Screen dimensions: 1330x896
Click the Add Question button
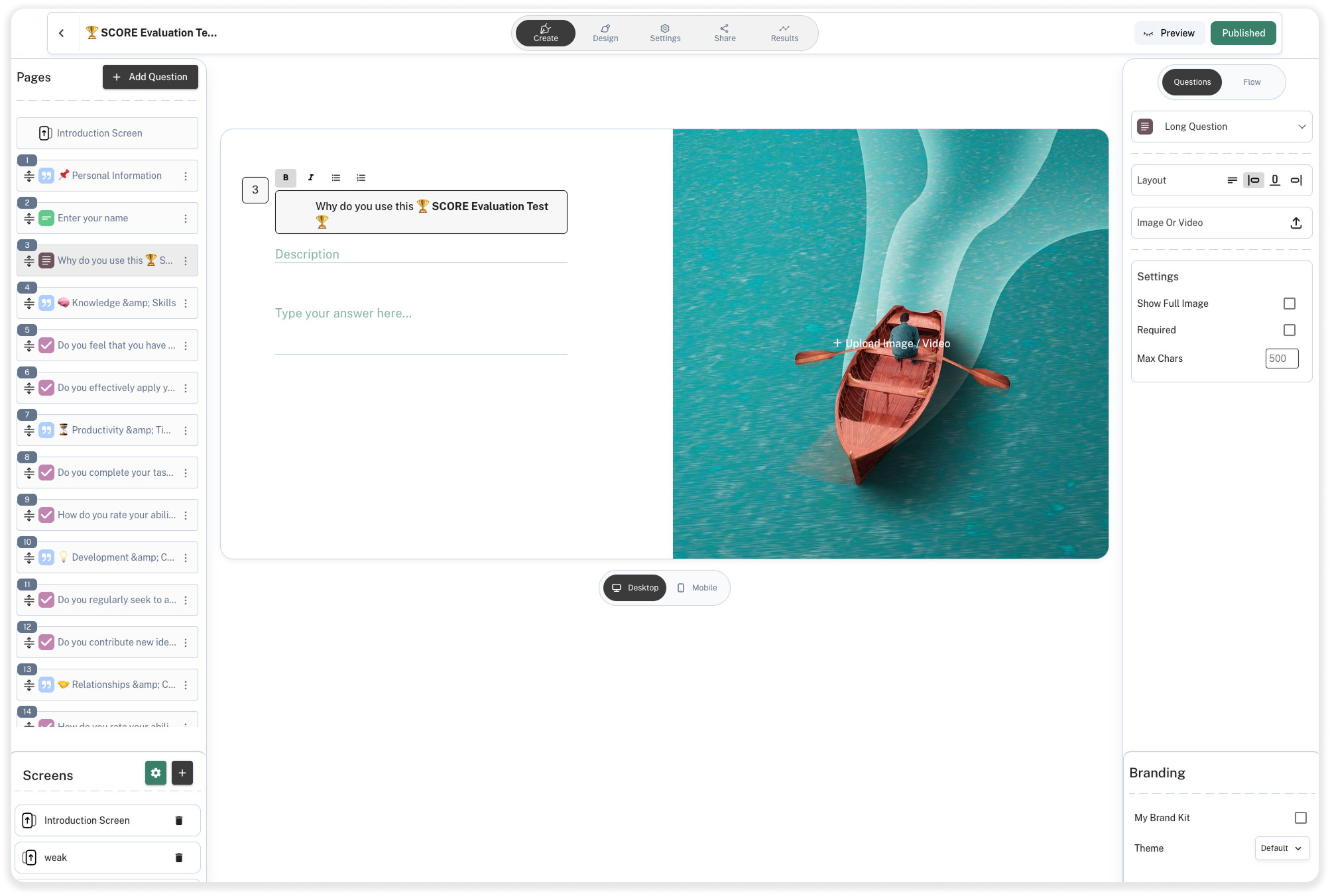151,77
